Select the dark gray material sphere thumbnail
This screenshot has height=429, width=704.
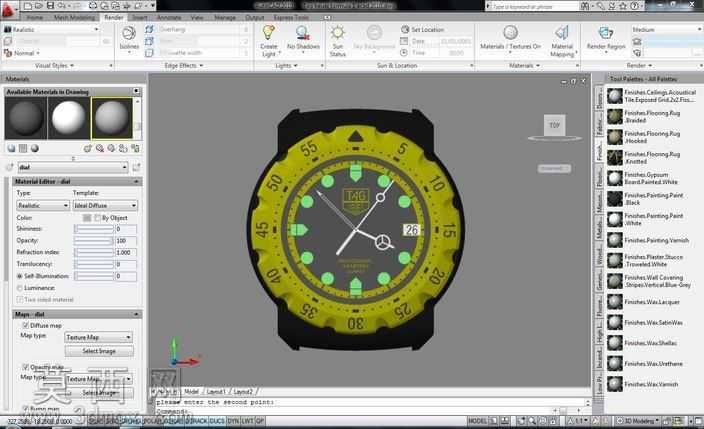click(26, 118)
